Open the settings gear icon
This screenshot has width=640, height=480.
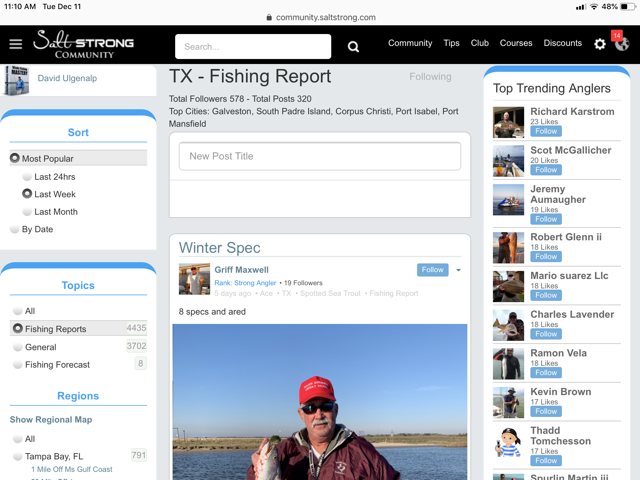point(600,44)
